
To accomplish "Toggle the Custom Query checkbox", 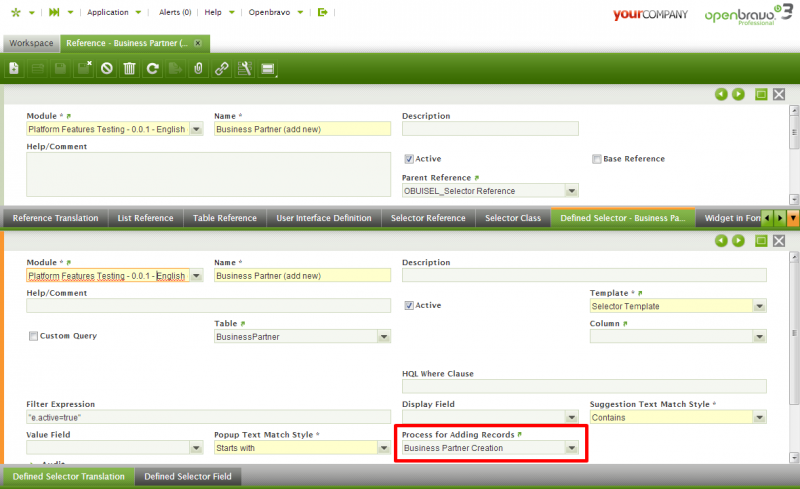I will point(33,336).
